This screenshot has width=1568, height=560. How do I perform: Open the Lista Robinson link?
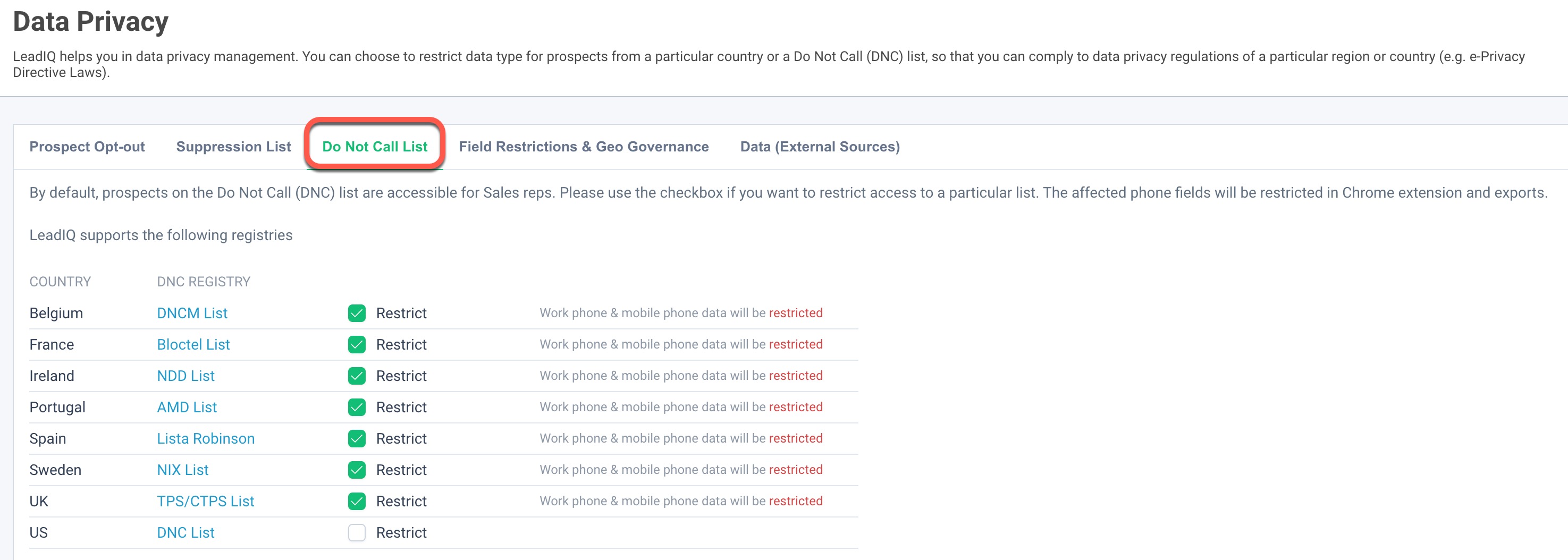206,438
